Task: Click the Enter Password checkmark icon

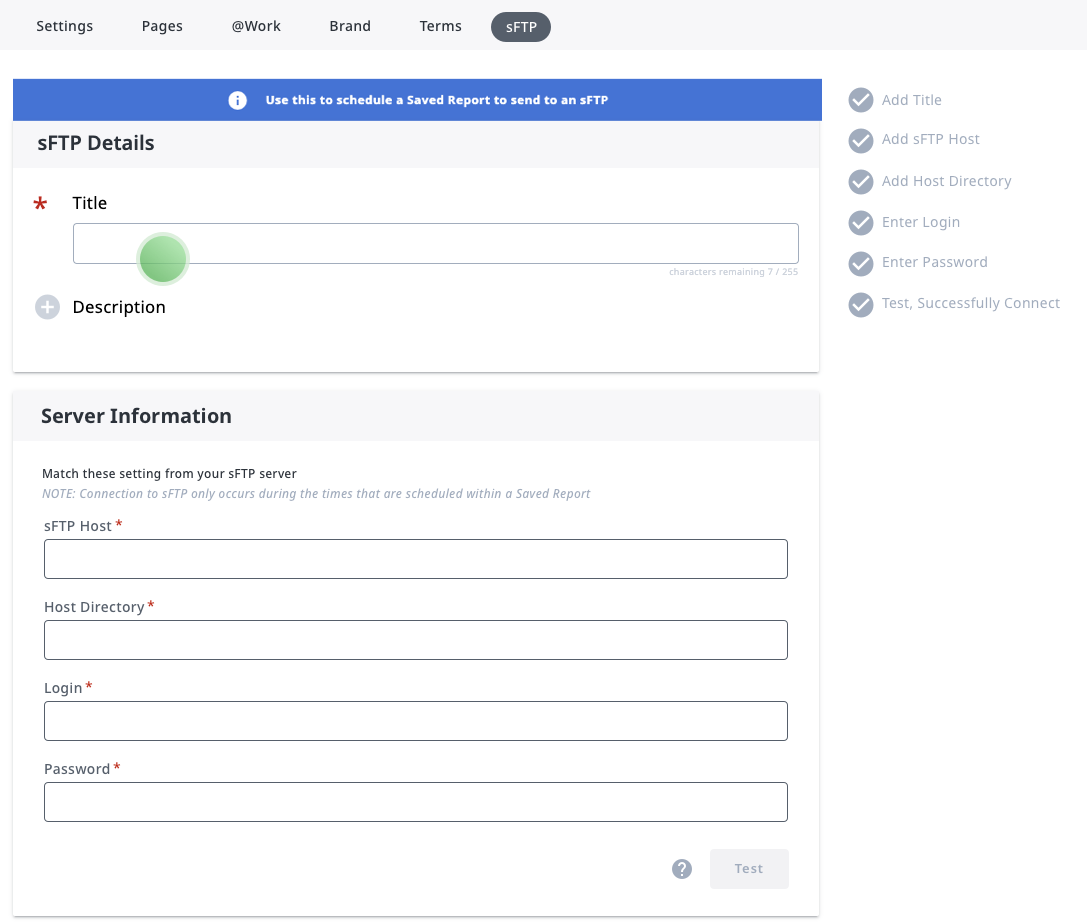Action: tap(861, 263)
